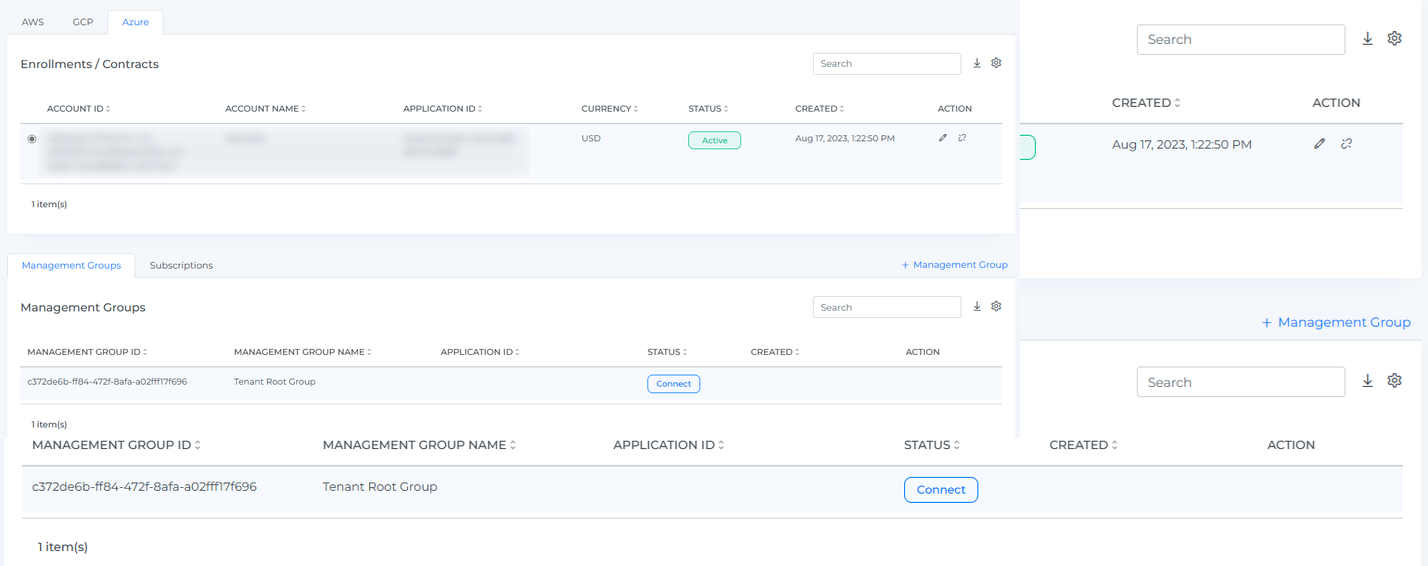Screen dimensions: 1428x566
Task: Click the large download icon in top-right corner
Action: tap(1368, 39)
